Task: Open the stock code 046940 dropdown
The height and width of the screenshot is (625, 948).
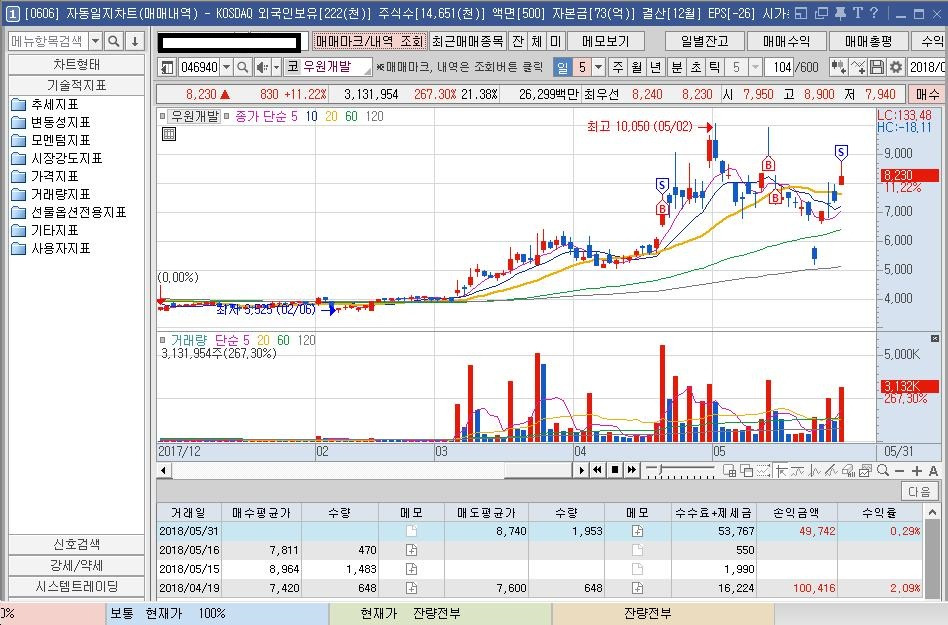Action: (226, 67)
